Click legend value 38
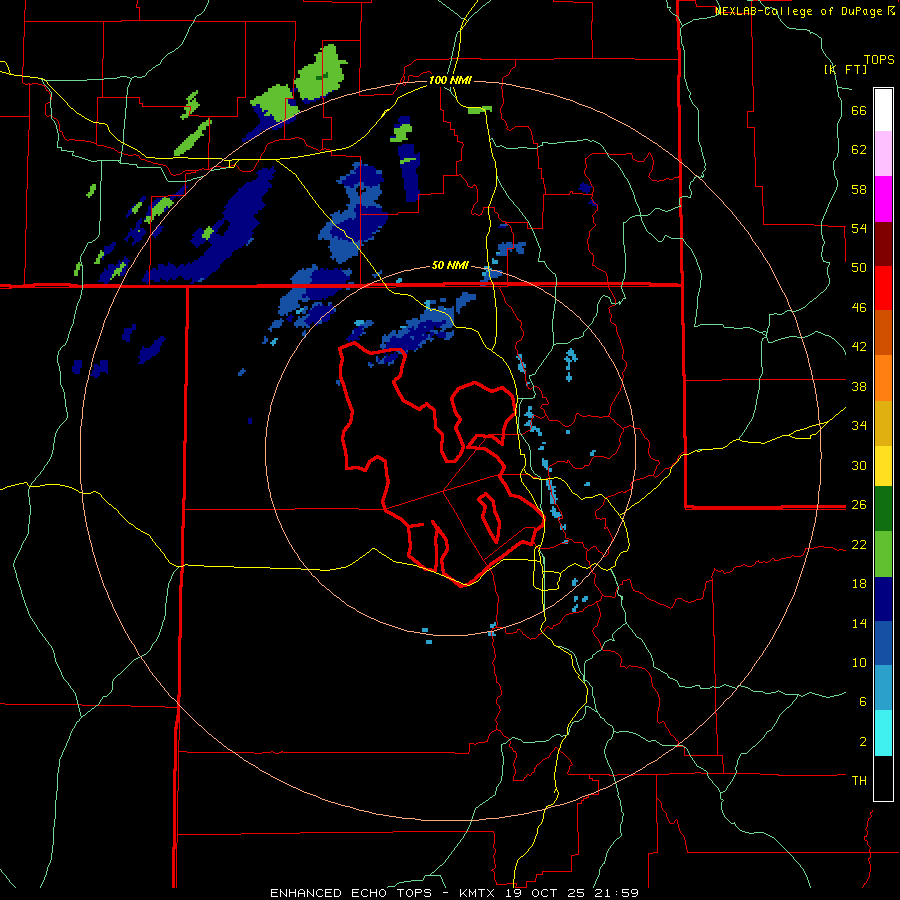This screenshot has width=900, height=900. 859,386
